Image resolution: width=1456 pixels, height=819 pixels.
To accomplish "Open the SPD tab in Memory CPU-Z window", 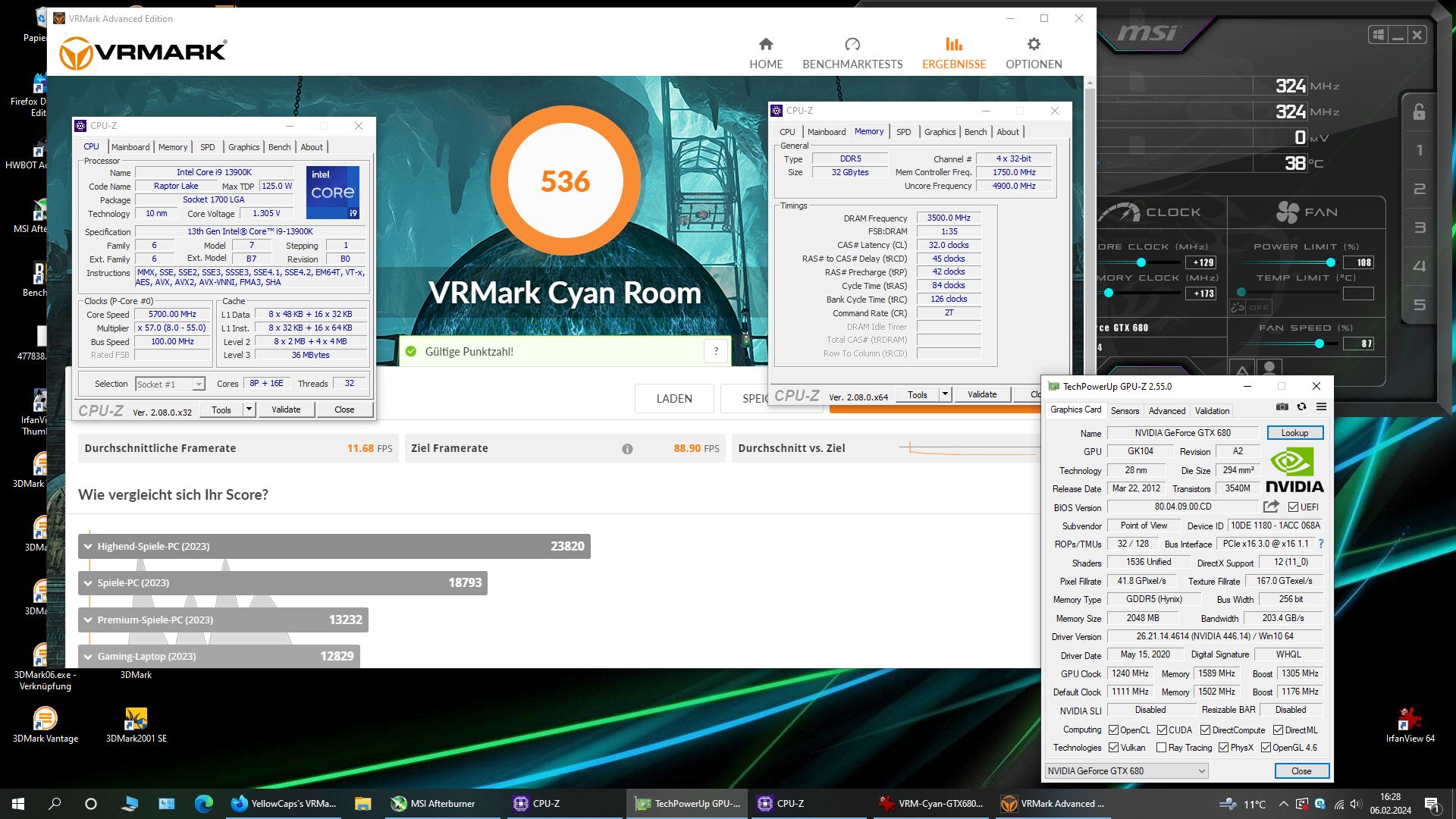I will pyautogui.click(x=903, y=132).
